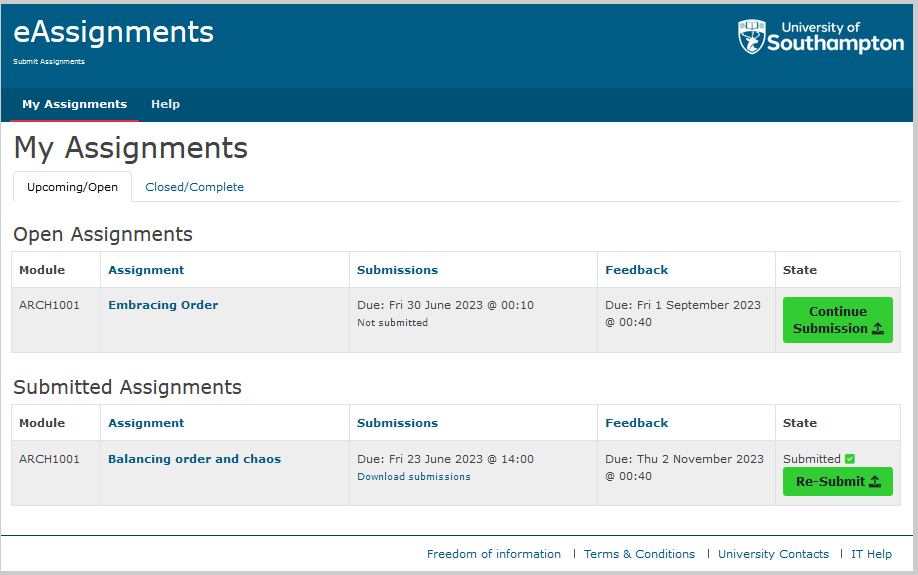Select the Upcoming/Open tab
Viewport: 918px width, 575px height.
pos(73,187)
